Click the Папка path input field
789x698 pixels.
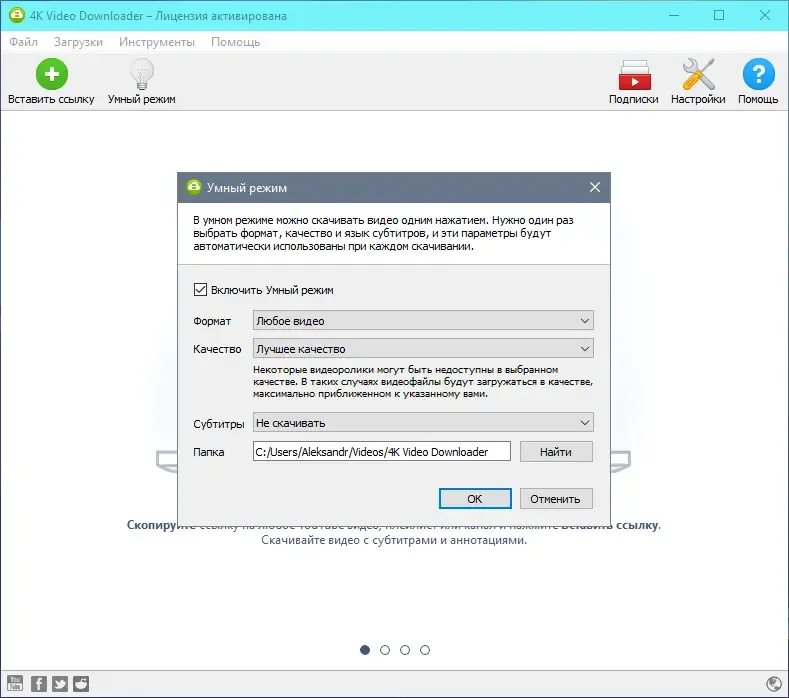click(x=381, y=451)
